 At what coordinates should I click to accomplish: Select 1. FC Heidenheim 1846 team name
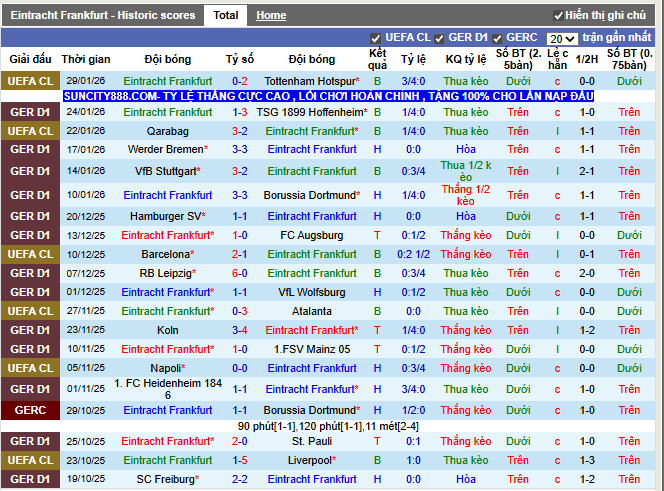pyautogui.click(x=168, y=389)
